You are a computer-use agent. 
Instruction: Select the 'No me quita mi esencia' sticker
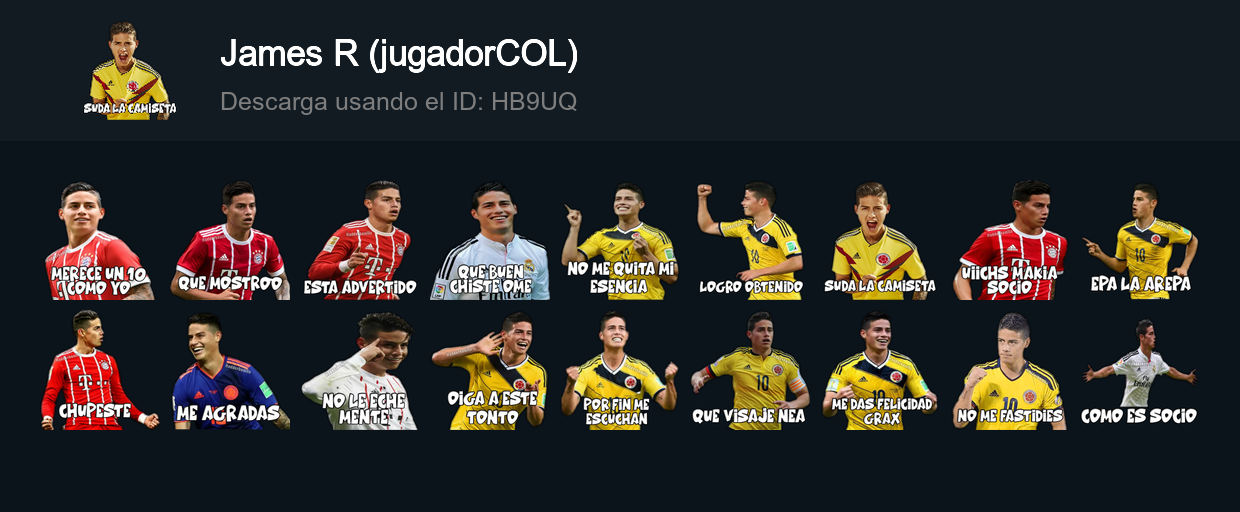pos(620,241)
